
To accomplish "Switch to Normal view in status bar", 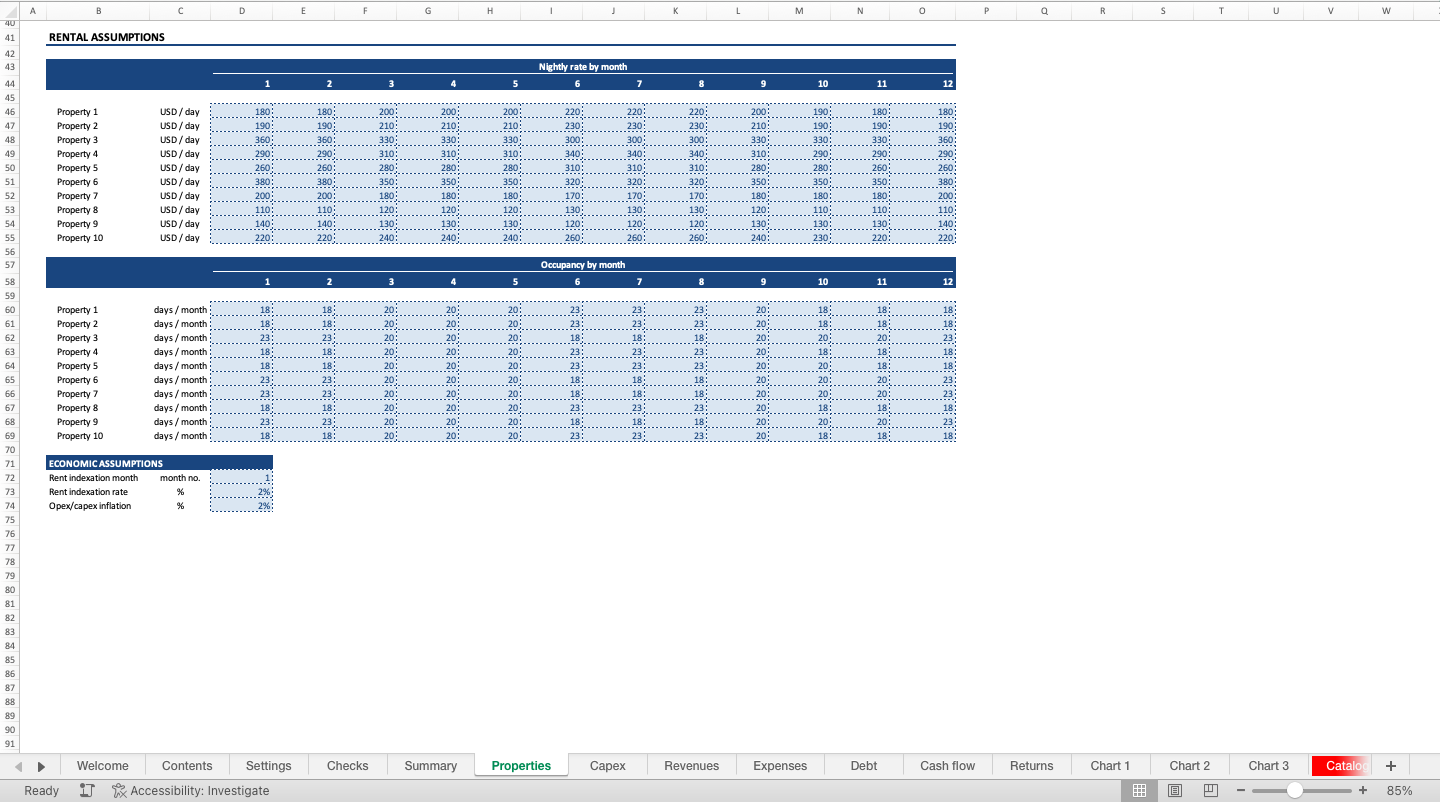I will coord(1139,790).
